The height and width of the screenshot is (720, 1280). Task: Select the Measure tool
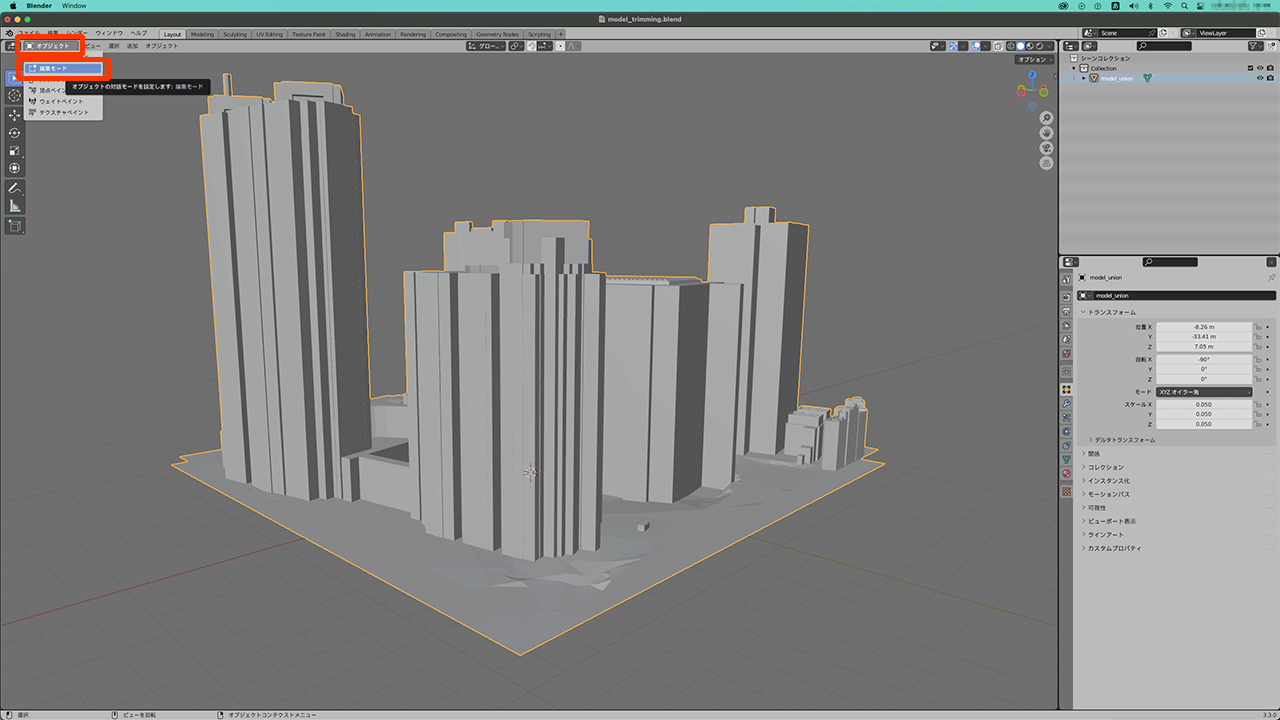[14, 206]
